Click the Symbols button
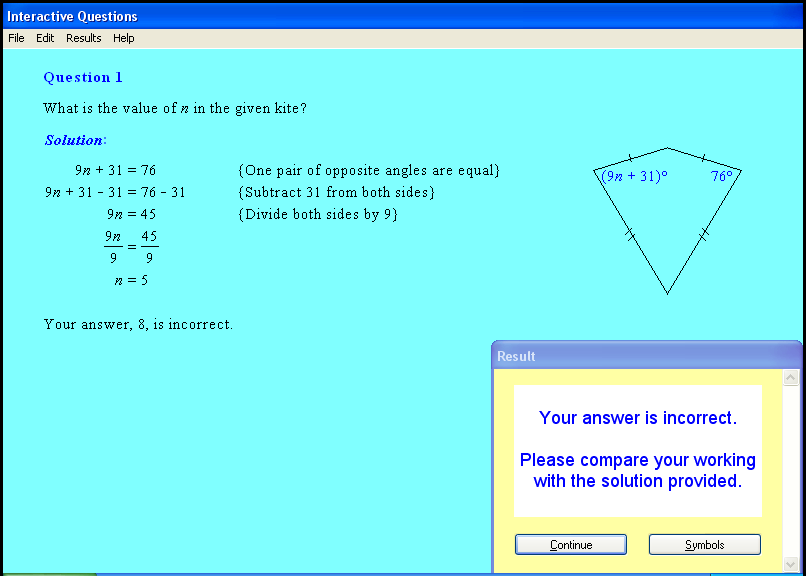This screenshot has height=576, width=806. 704,545
